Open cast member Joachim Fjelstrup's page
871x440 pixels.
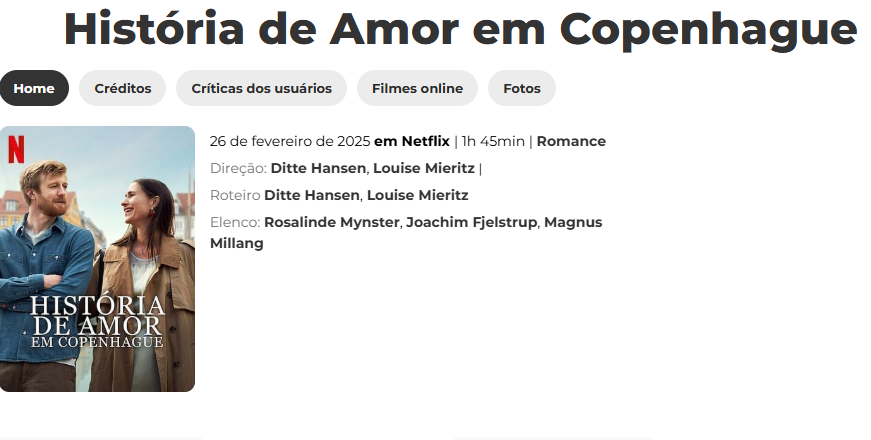coord(472,222)
